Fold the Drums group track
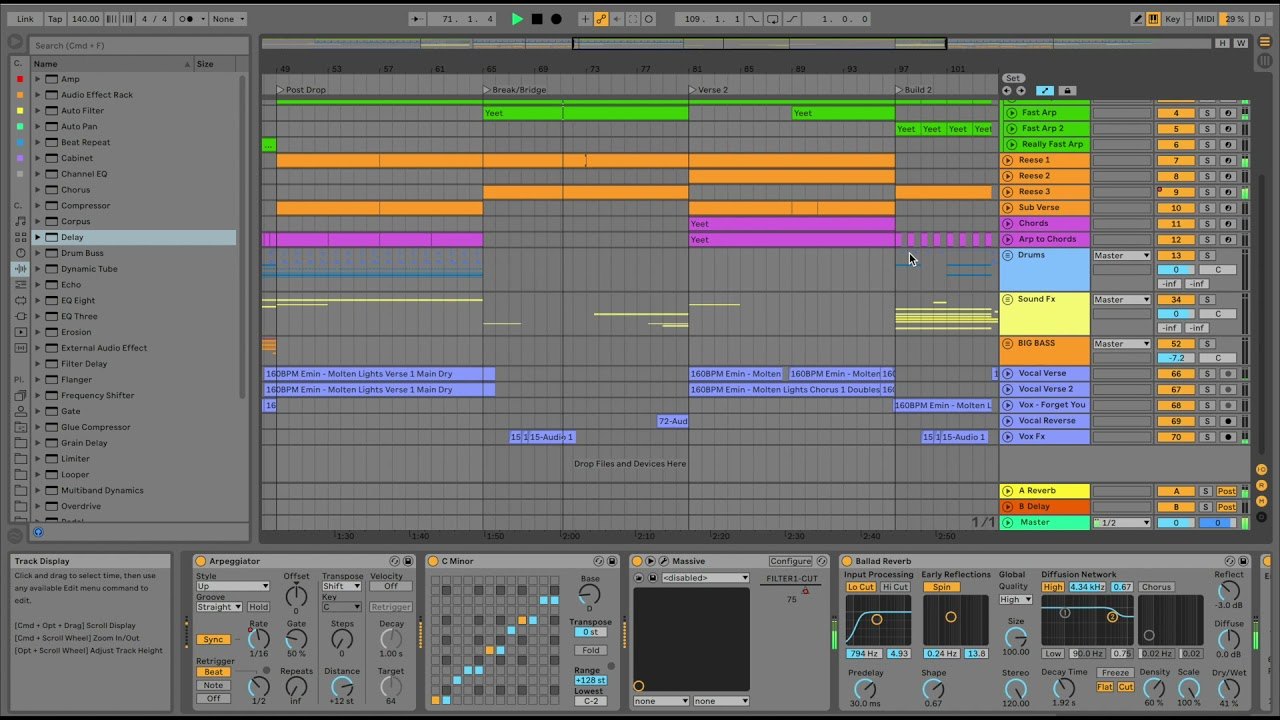The height and width of the screenshot is (720, 1280). [x=1008, y=256]
